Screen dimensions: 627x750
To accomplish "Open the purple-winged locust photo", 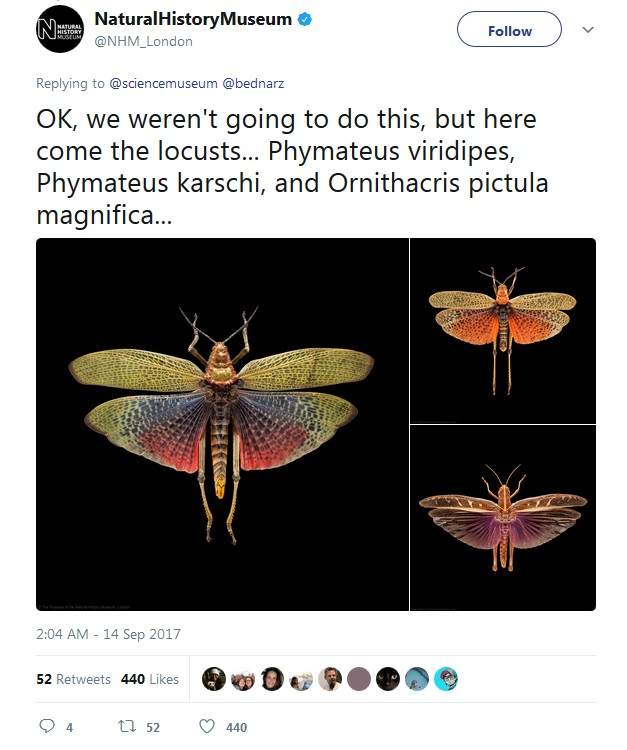I will 503,518.
